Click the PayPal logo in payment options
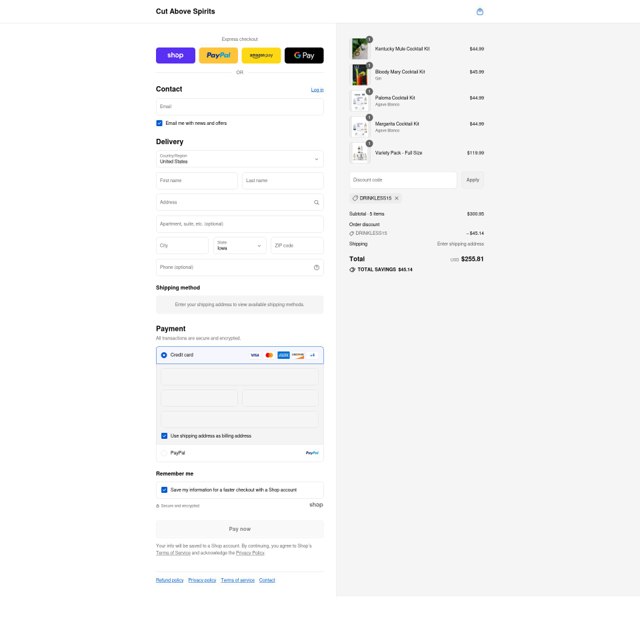This screenshot has width=640, height=623. tap(312, 453)
